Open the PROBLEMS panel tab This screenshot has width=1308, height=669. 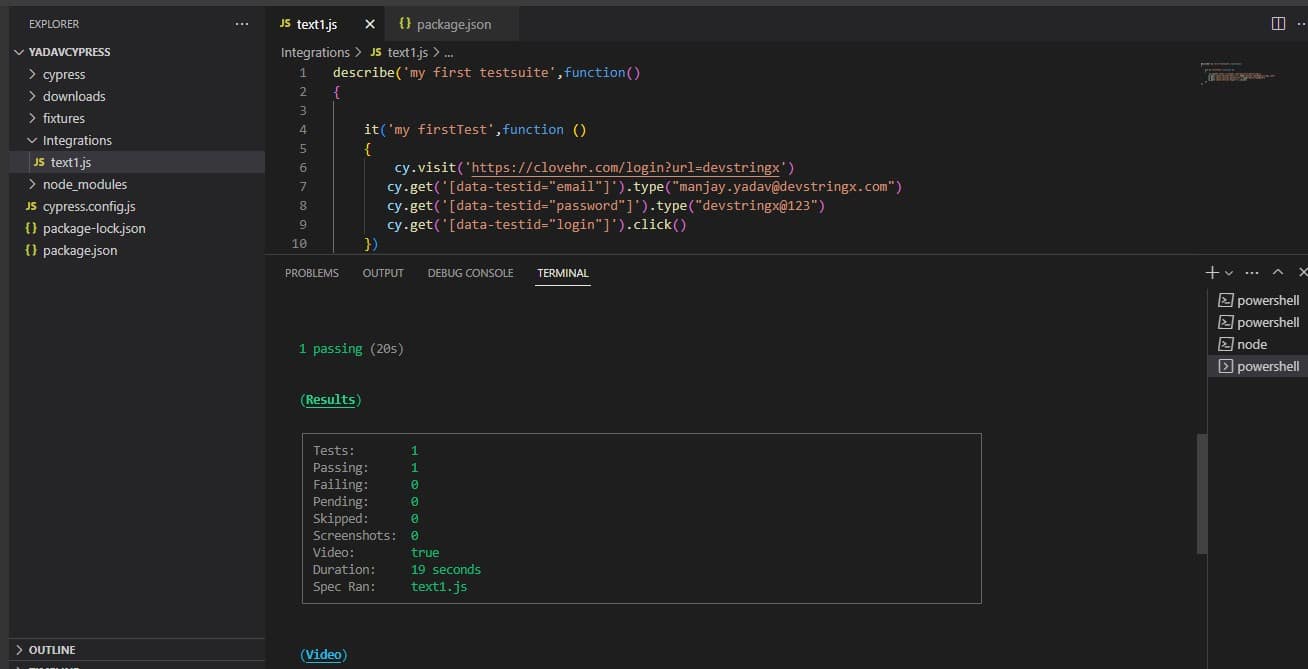pyautogui.click(x=312, y=273)
